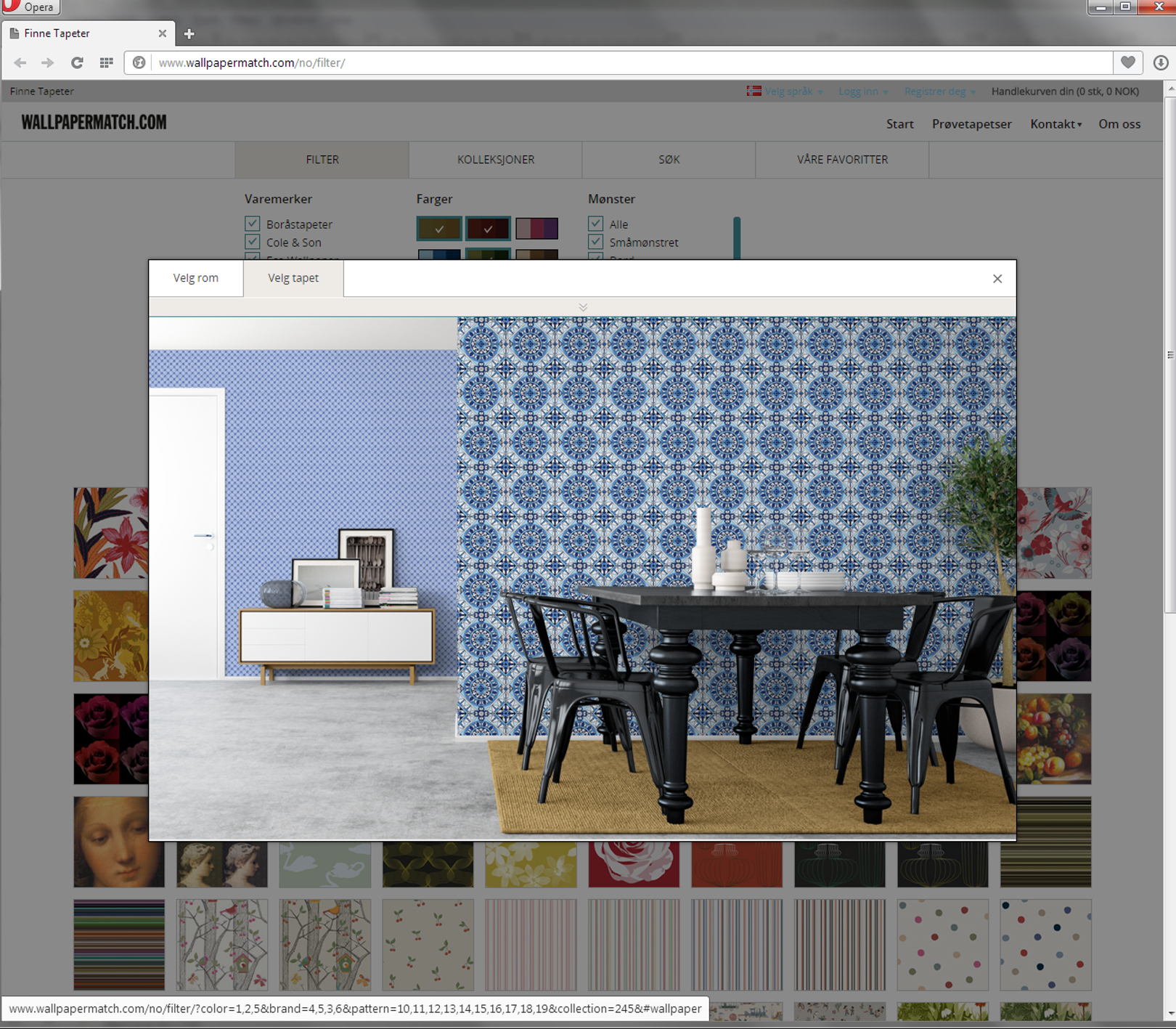Expand the Kontakt dropdown menu
The width and height of the screenshot is (1176, 1029).
click(1055, 124)
